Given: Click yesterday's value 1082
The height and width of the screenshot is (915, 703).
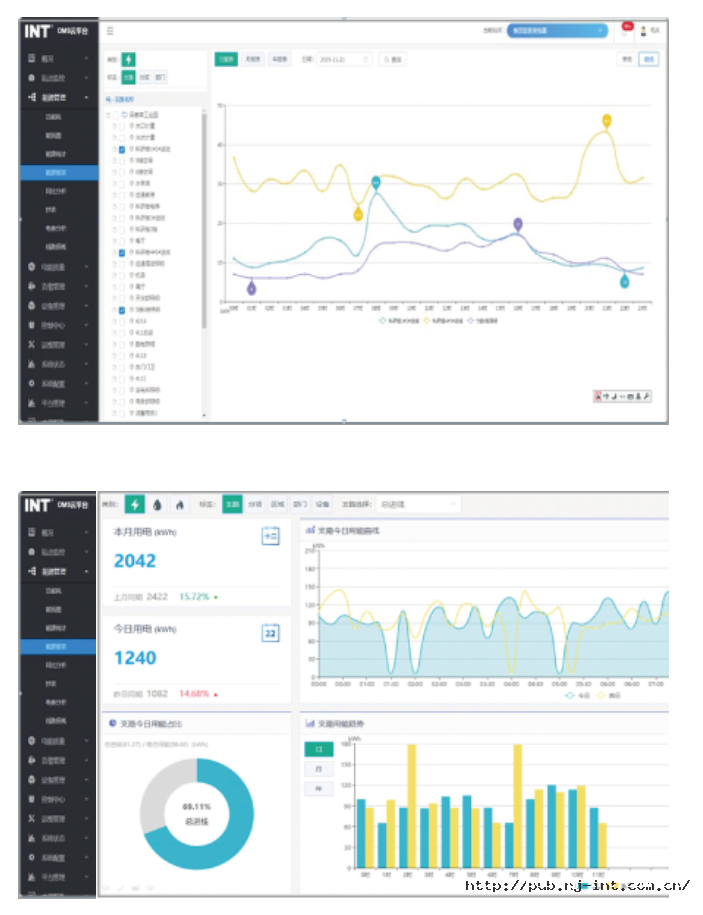Looking at the screenshot, I should (x=157, y=693).
